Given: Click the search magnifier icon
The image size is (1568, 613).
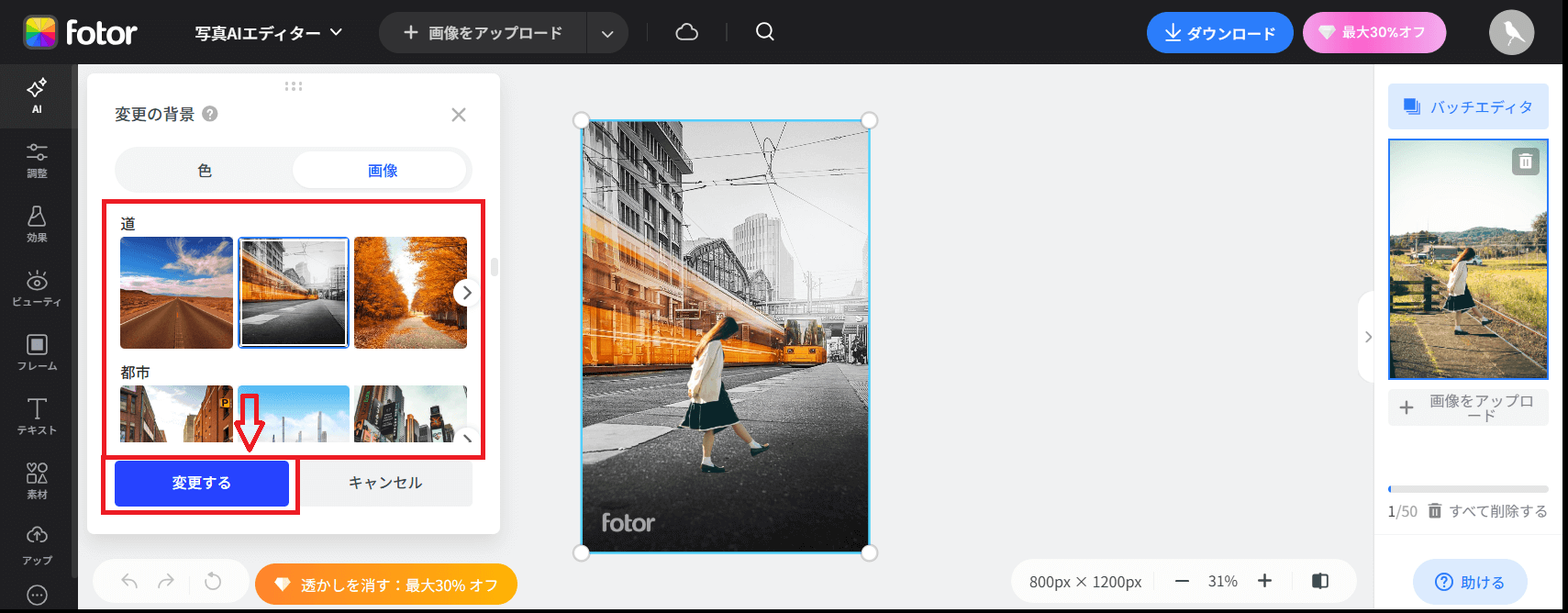Looking at the screenshot, I should coord(764,32).
